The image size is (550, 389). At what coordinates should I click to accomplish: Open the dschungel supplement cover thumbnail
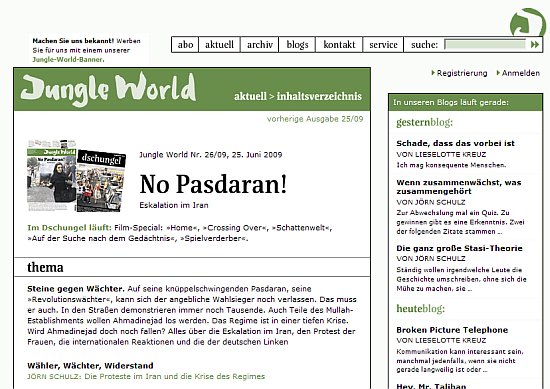pyautogui.click(x=101, y=181)
